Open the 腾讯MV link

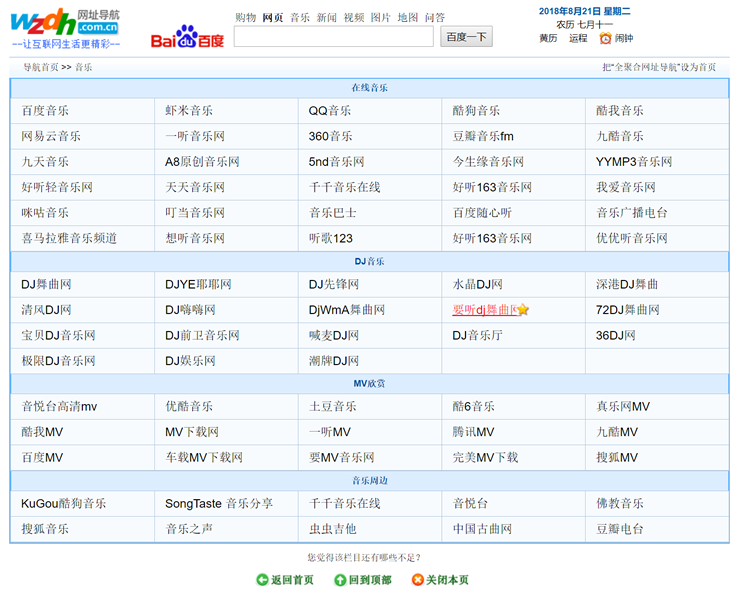[x=473, y=432]
